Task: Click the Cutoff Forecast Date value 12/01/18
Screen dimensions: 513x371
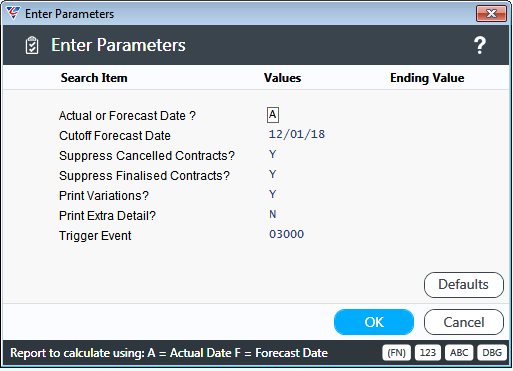Action: 297,134
